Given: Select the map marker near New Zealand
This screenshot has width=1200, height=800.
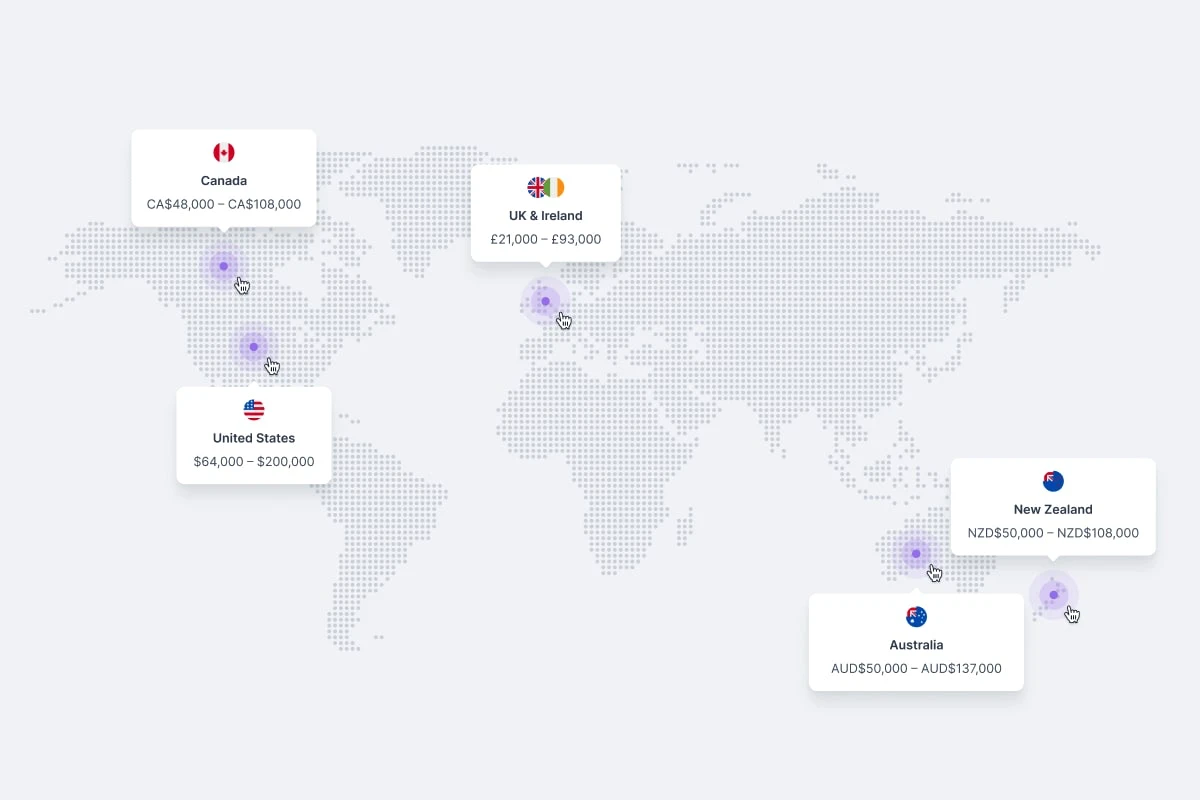Looking at the screenshot, I should click(x=1053, y=595).
